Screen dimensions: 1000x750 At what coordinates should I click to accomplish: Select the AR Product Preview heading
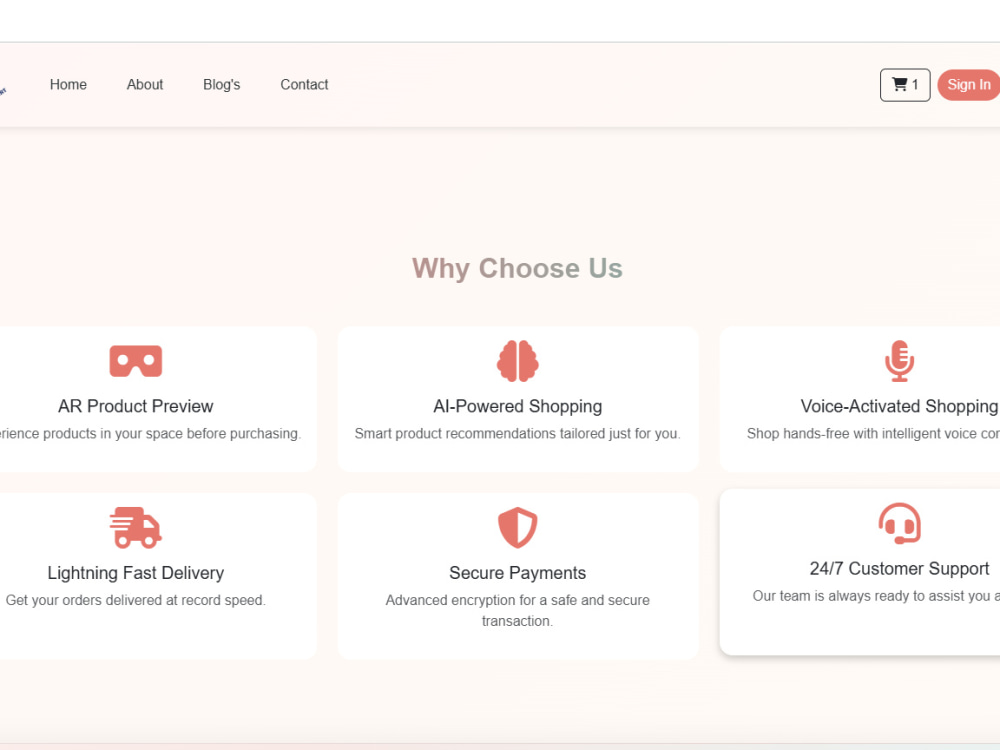136,406
